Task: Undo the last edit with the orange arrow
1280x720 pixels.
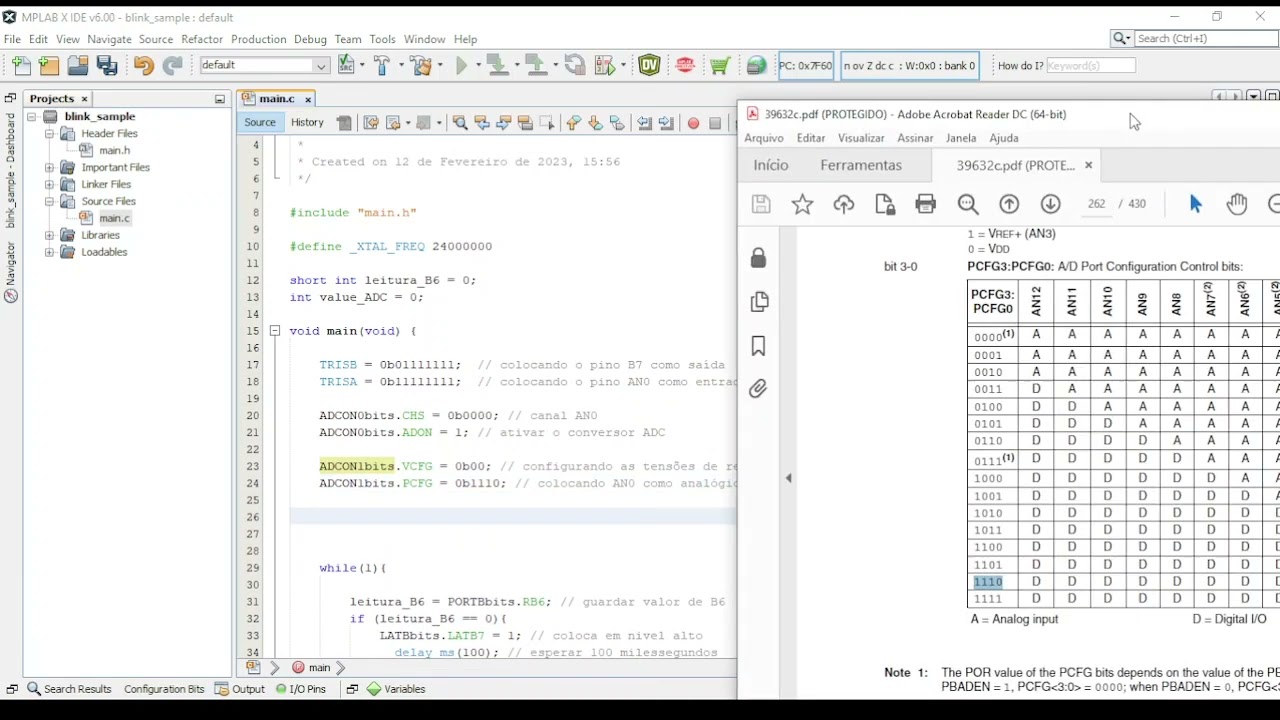Action: point(143,66)
